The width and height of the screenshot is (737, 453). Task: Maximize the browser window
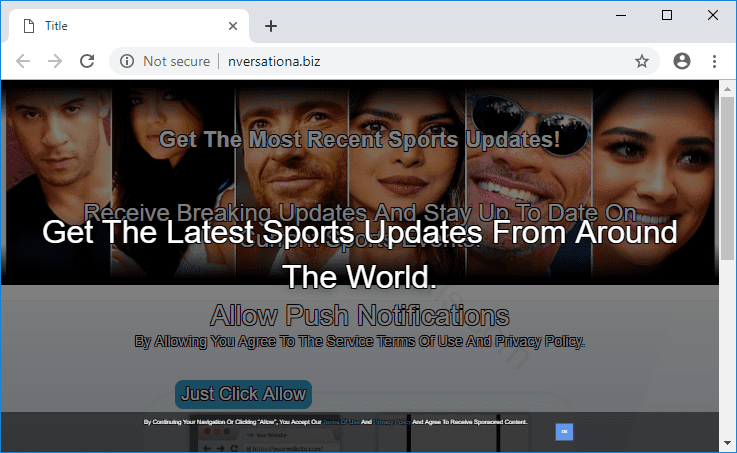[667, 15]
